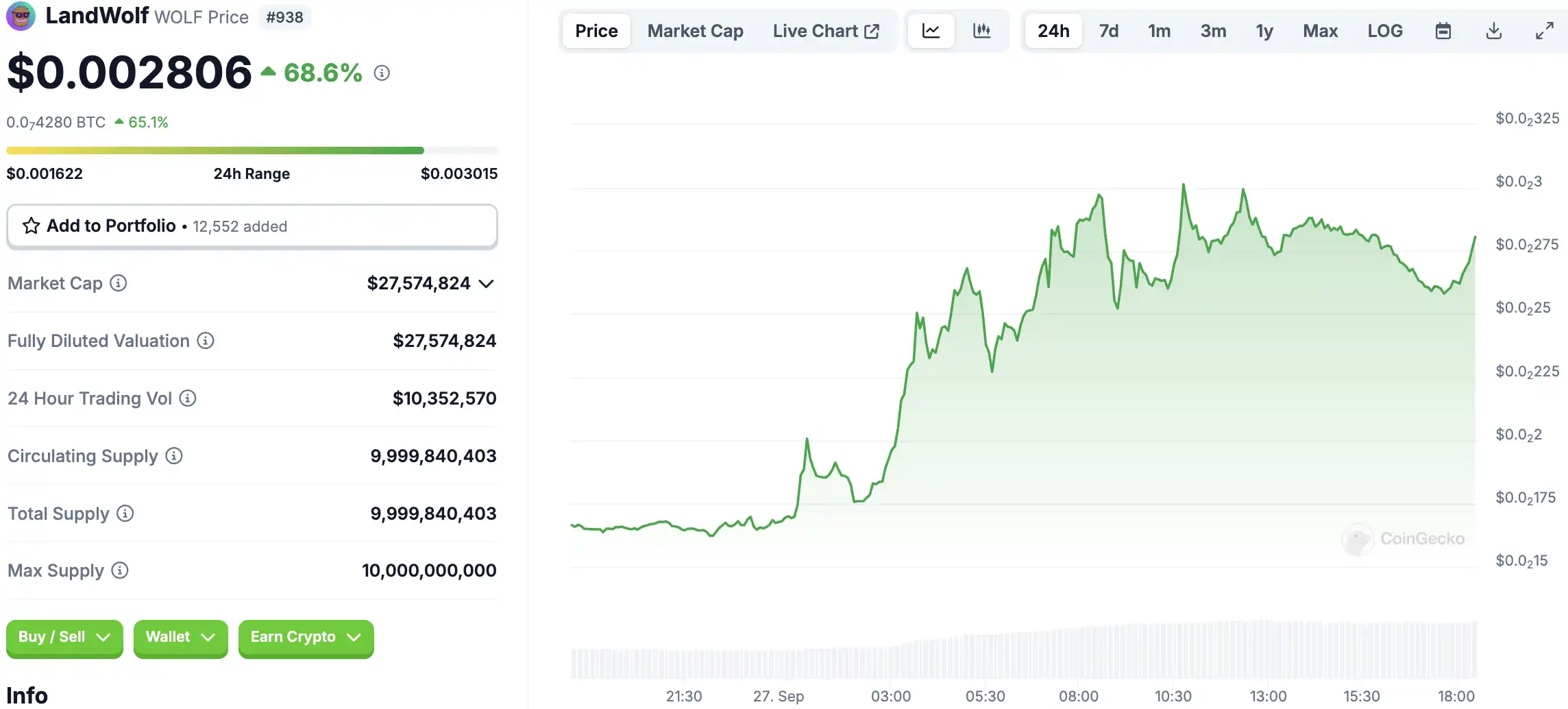Image resolution: width=1568 pixels, height=709 pixels.
Task: Click info icon beside 68.6% price change
Action: tap(382, 73)
